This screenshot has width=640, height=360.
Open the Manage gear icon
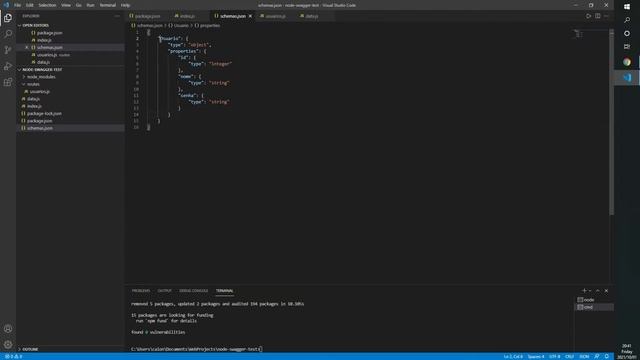(8, 344)
